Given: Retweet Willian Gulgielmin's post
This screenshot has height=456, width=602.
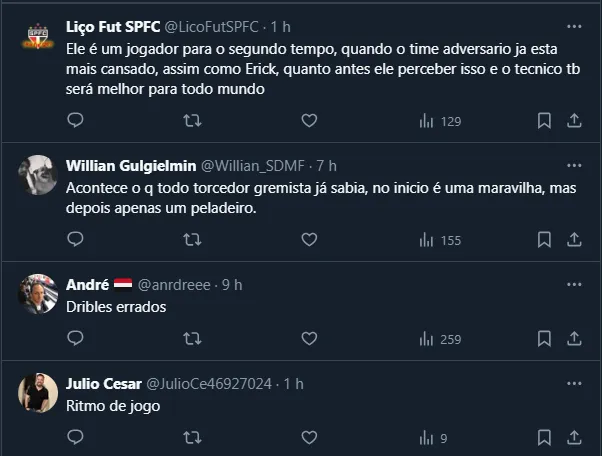Looking at the screenshot, I should coord(192,239).
